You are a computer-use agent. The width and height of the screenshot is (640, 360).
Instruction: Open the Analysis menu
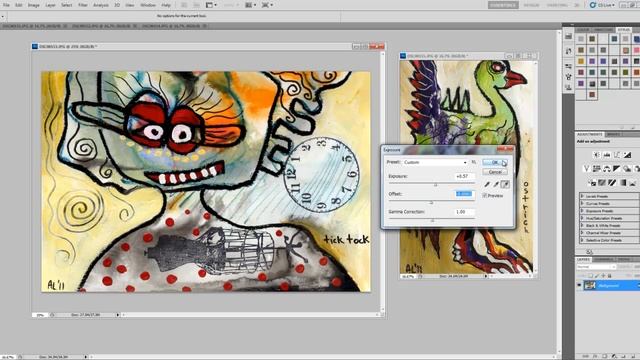pos(101,5)
